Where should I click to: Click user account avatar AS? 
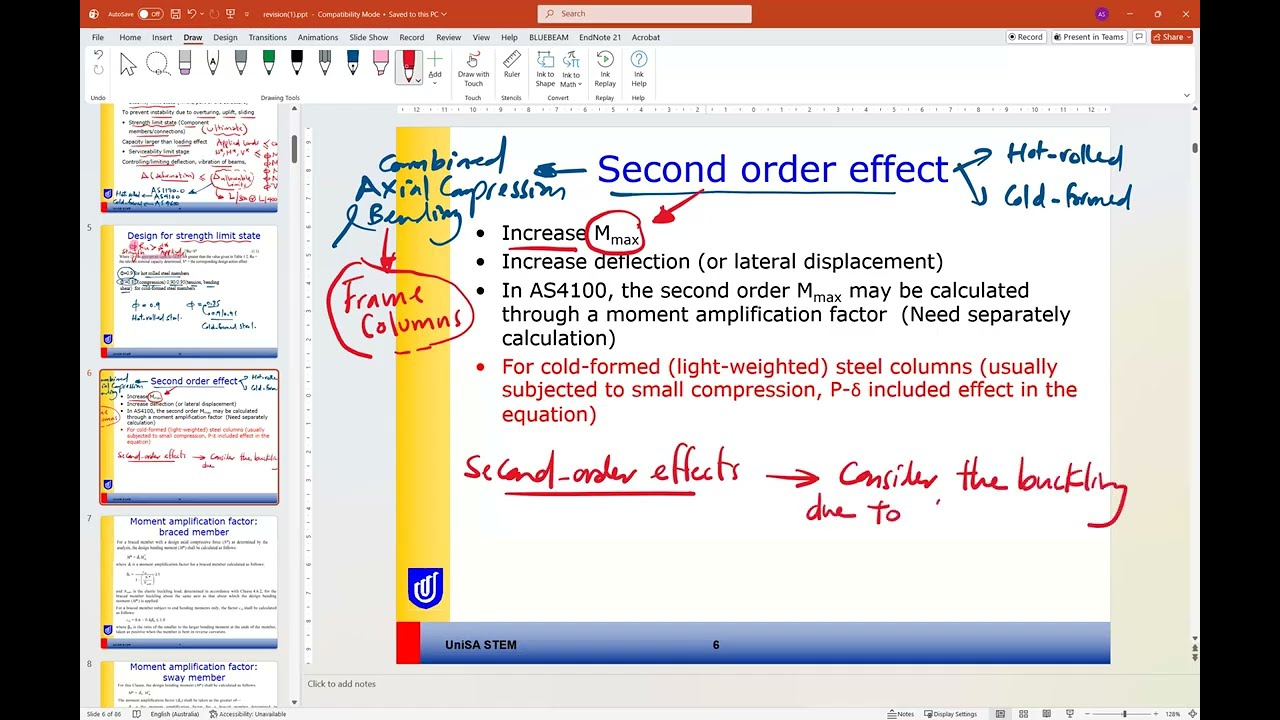click(x=1101, y=14)
